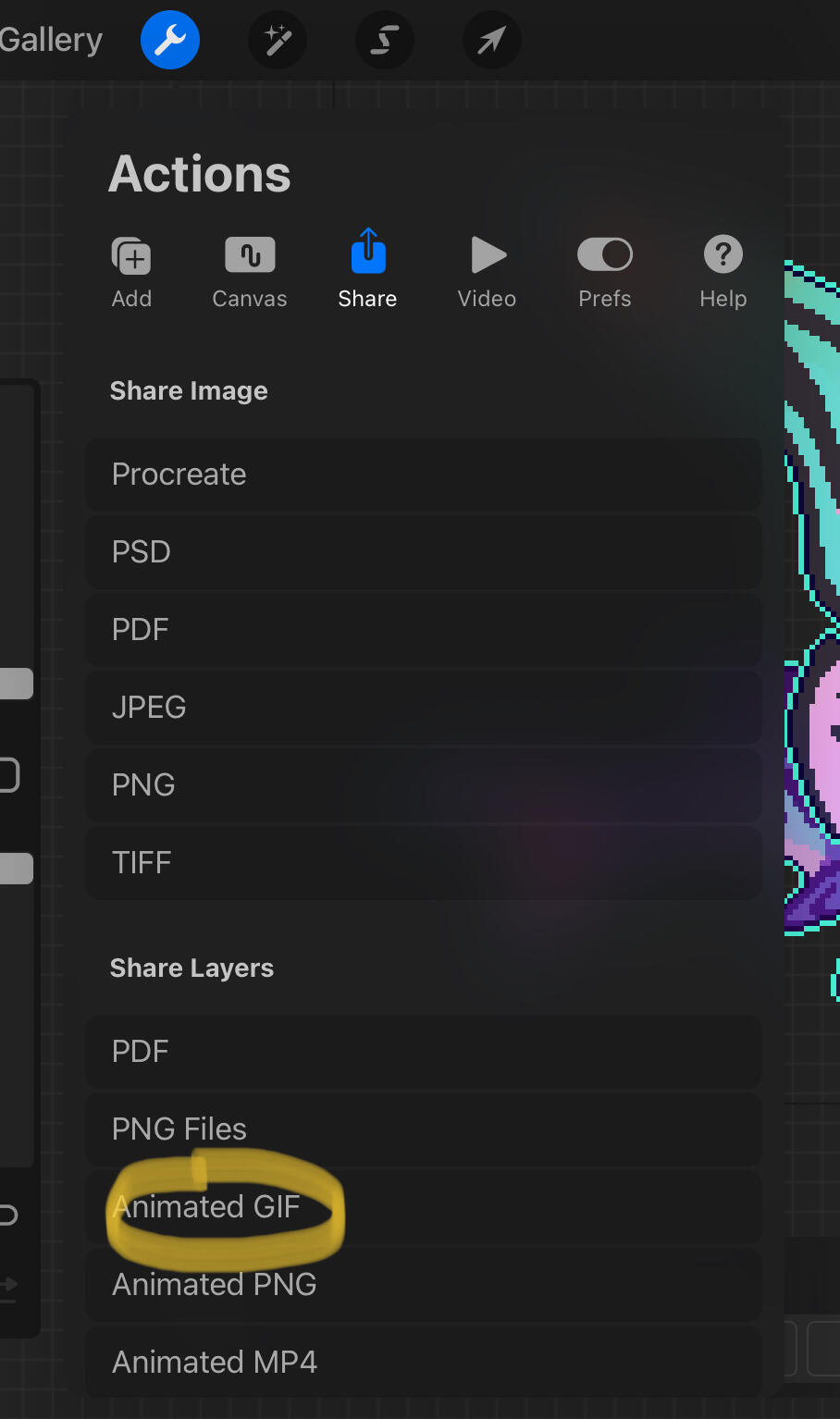The image size is (840, 1419).
Task: Export image as TIFF
Action: click(x=423, y=863)
